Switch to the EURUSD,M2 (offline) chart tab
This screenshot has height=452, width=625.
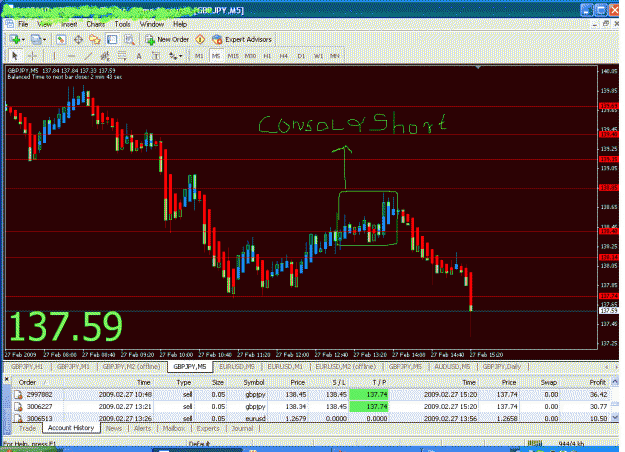(346, 367)
